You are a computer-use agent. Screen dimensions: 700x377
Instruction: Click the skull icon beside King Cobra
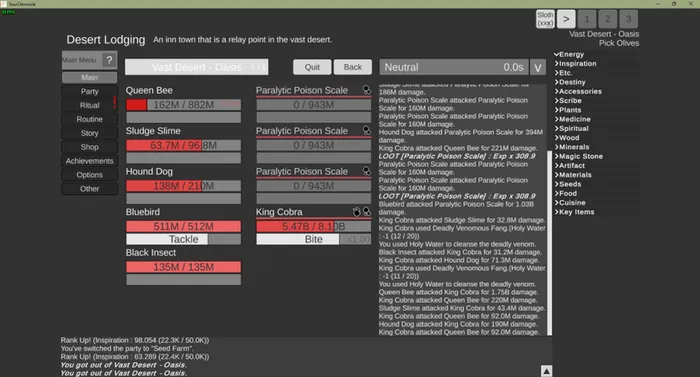click(x=367, y=212)
